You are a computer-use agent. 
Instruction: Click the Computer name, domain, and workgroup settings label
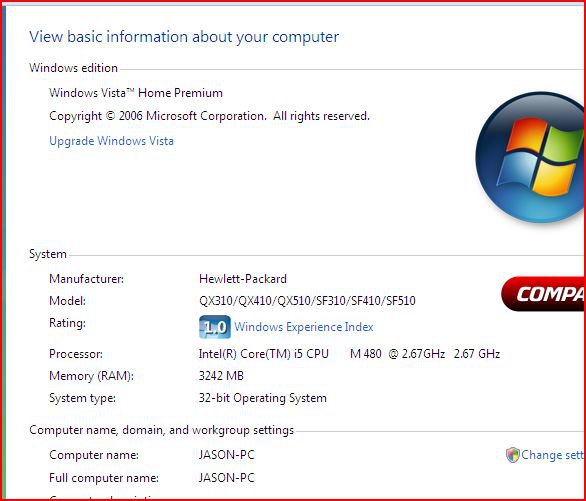pos(161,430)
